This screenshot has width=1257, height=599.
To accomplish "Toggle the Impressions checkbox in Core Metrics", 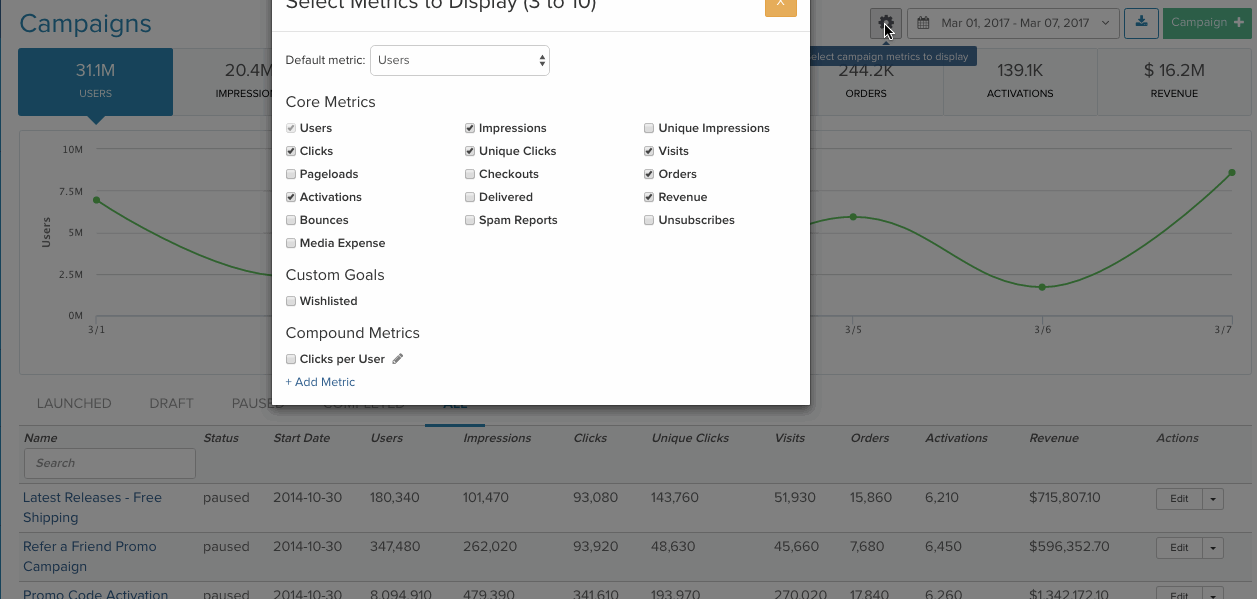I will pyautogui.click(x=470, y=128).
